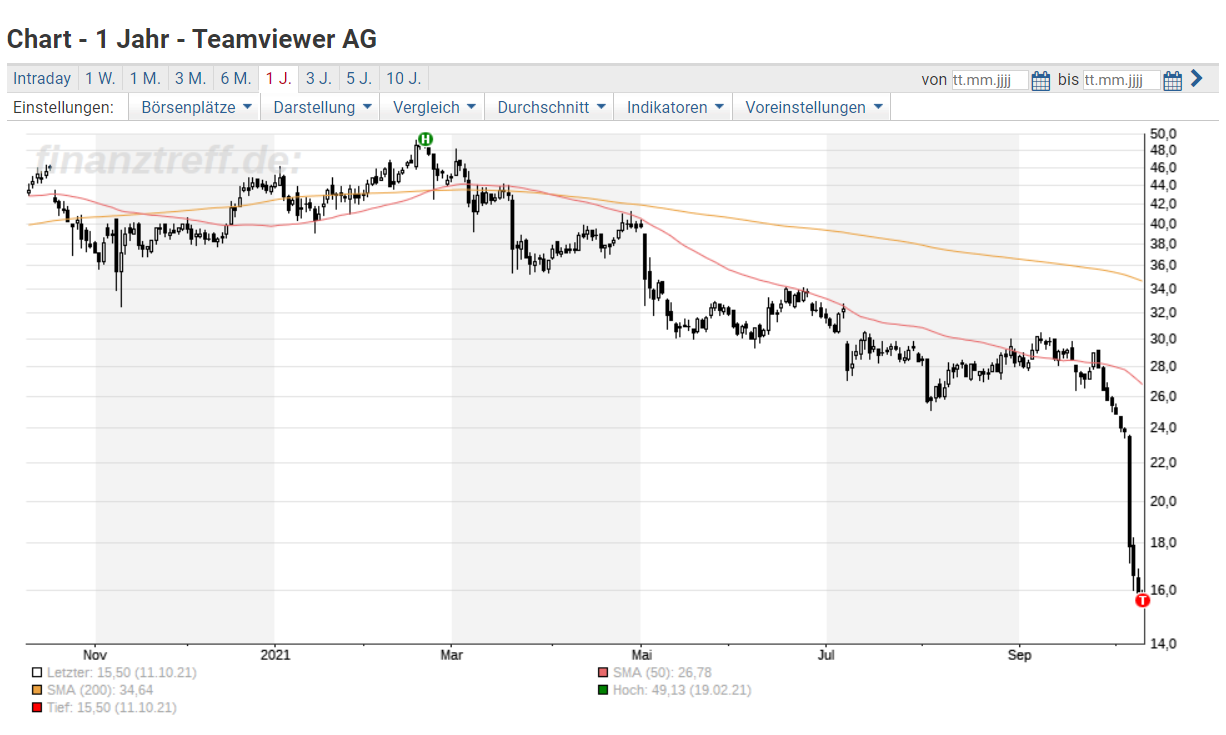Click the green H high marker
The width and height of the screenshot is (1226, 735).
click(425, 139)
